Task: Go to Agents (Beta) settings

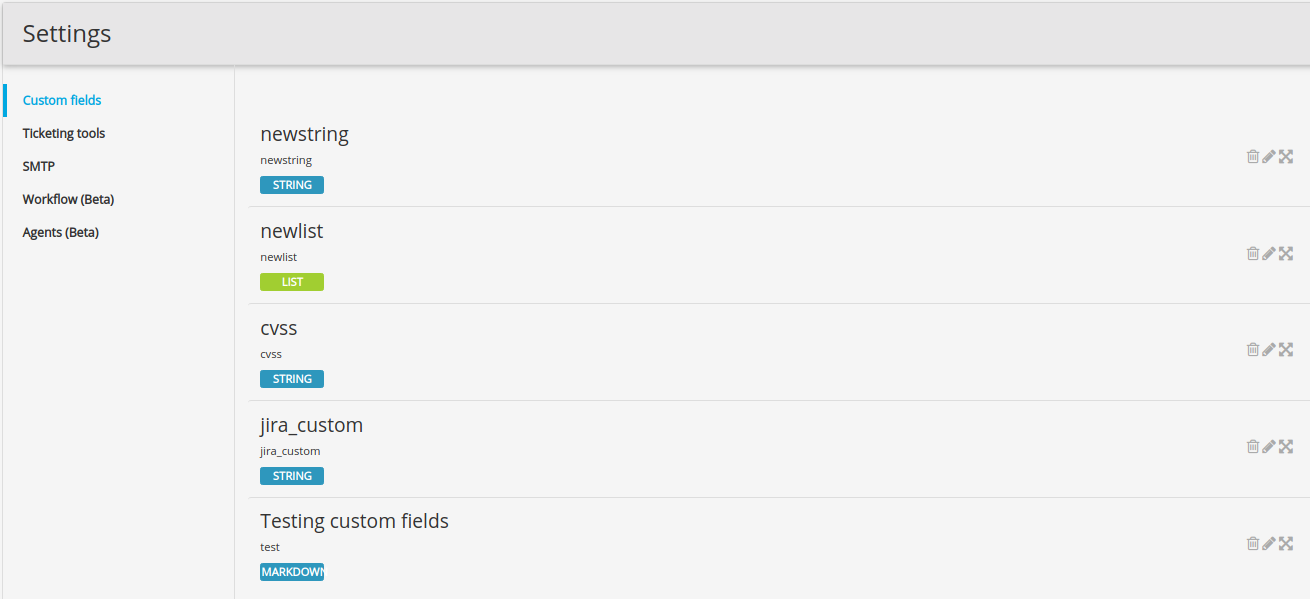Action: [x=61, y=232]
